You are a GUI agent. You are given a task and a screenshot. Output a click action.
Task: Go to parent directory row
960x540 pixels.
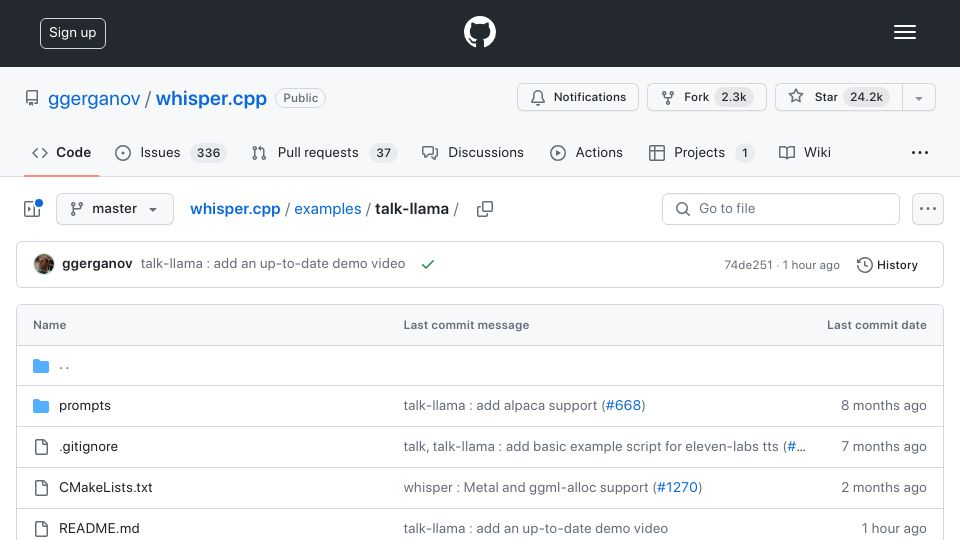pos(480,366)
